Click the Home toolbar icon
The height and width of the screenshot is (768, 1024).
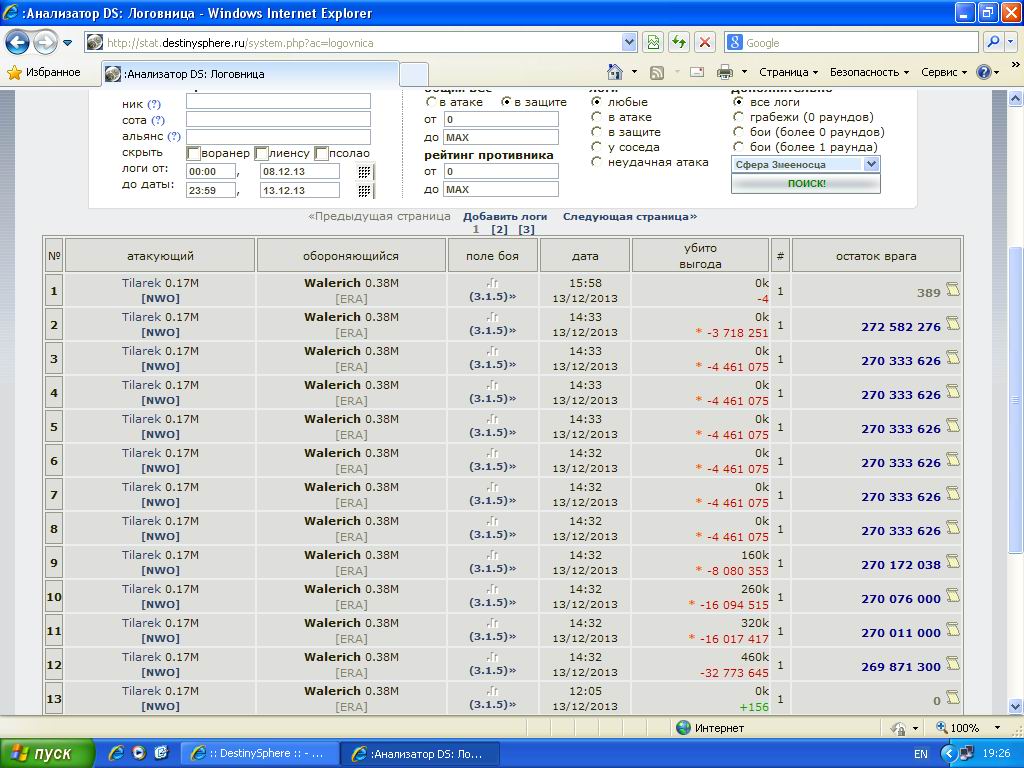[616, 72]
